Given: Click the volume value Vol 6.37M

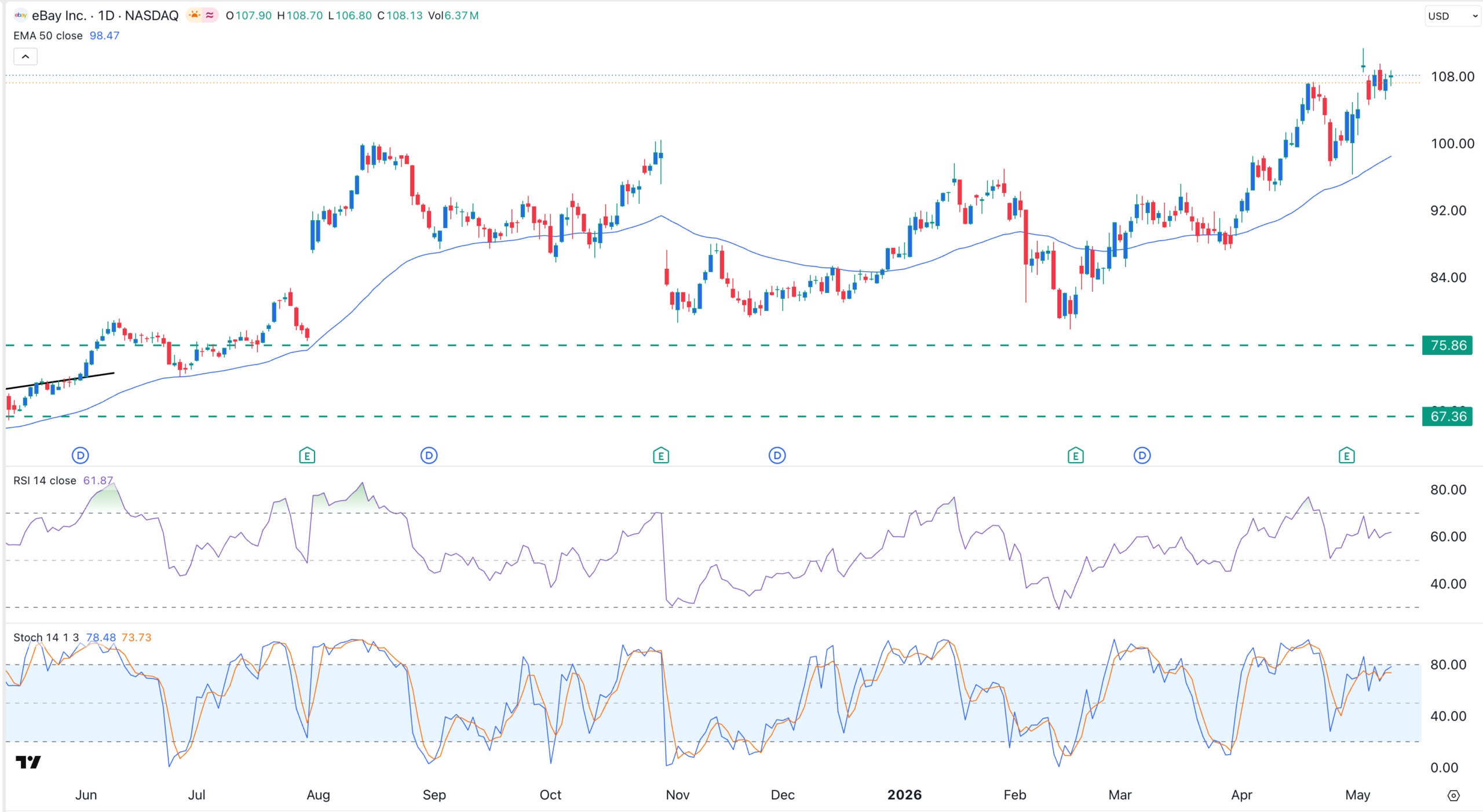Looking at the screenshot, I should 454,16.
